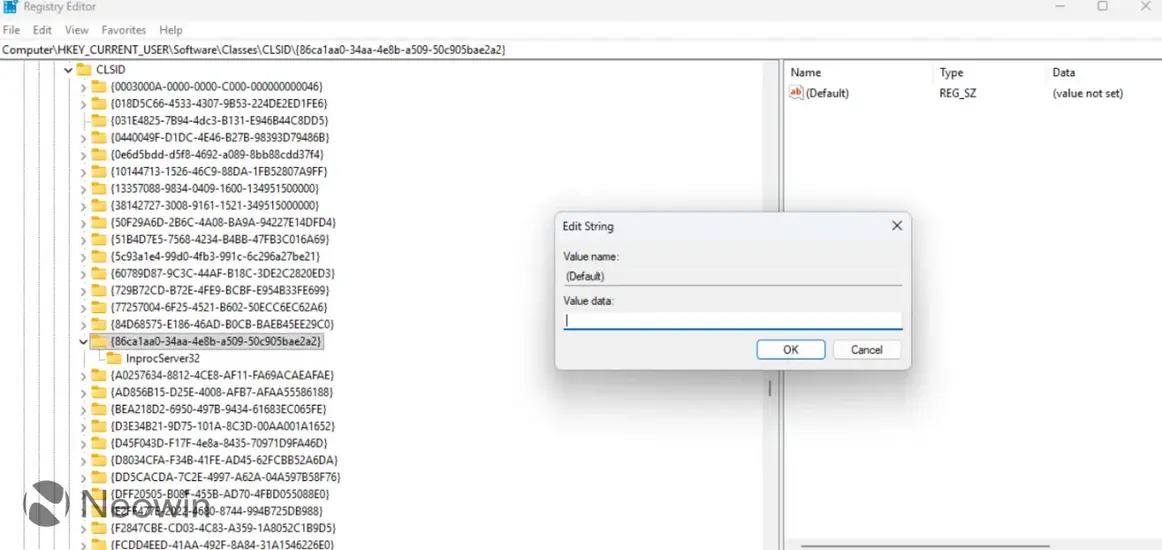Screen dimensions: 1162x550
Task: Open the View menu
Action: pos(76,30)
